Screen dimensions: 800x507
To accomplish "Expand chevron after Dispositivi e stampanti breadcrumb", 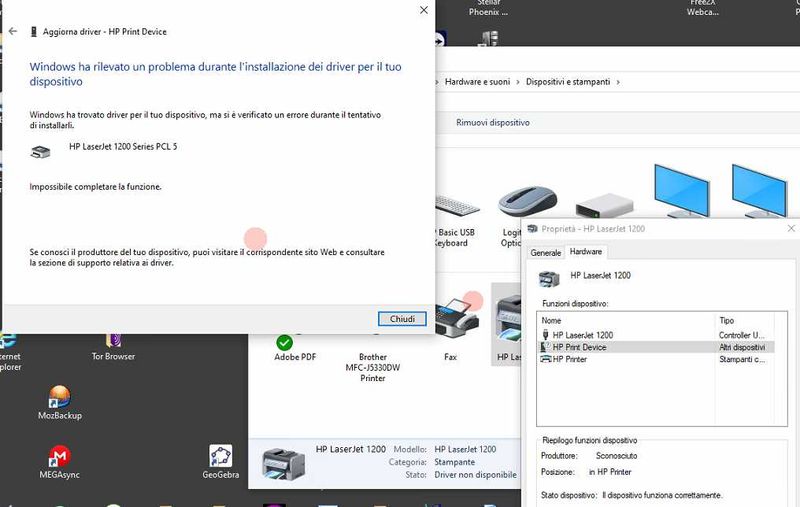I will 618,82.
